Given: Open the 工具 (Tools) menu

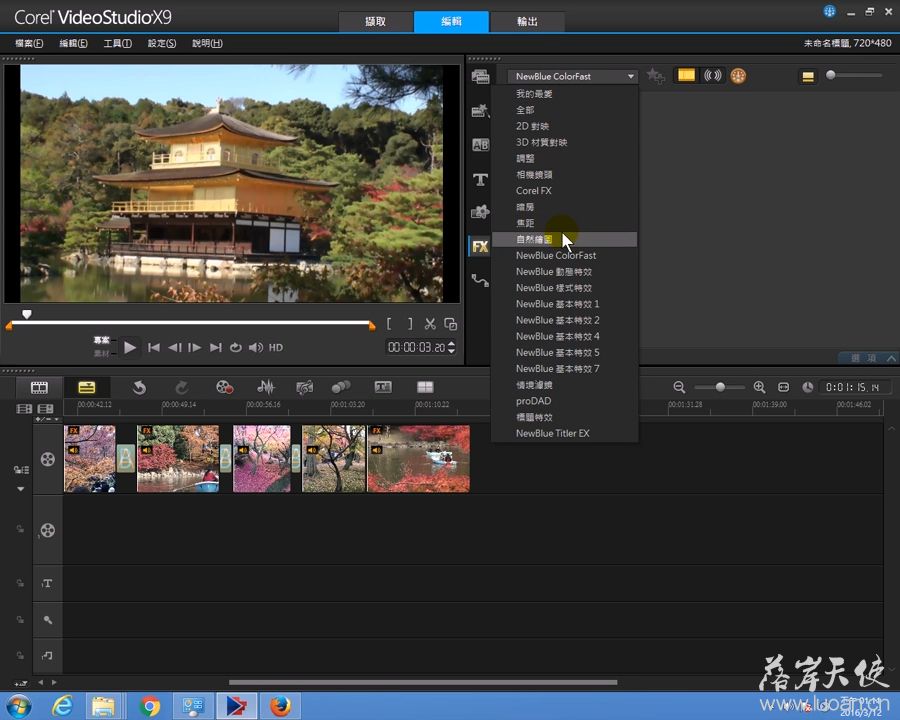Looking at the screenshot, I should [117, 43].
